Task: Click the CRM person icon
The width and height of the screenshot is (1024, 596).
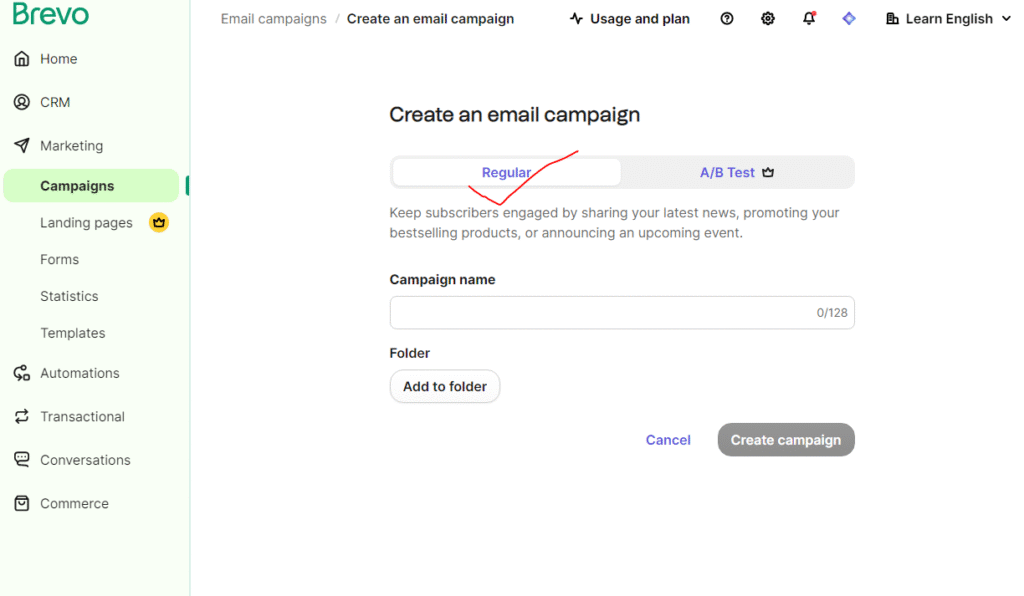Action: [x=22, y=102]
